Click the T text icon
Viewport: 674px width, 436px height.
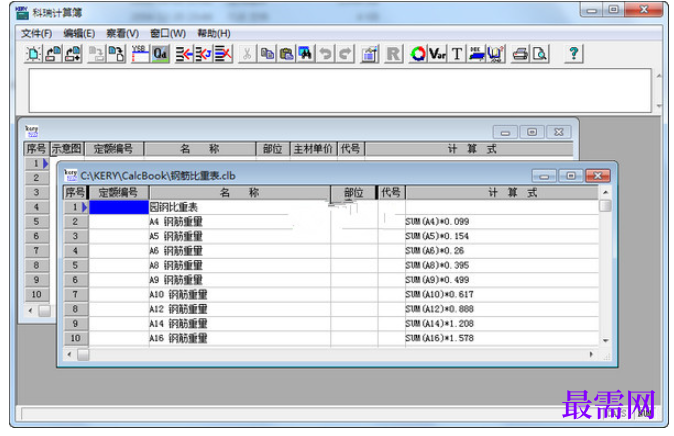click(x=457, y=54)
